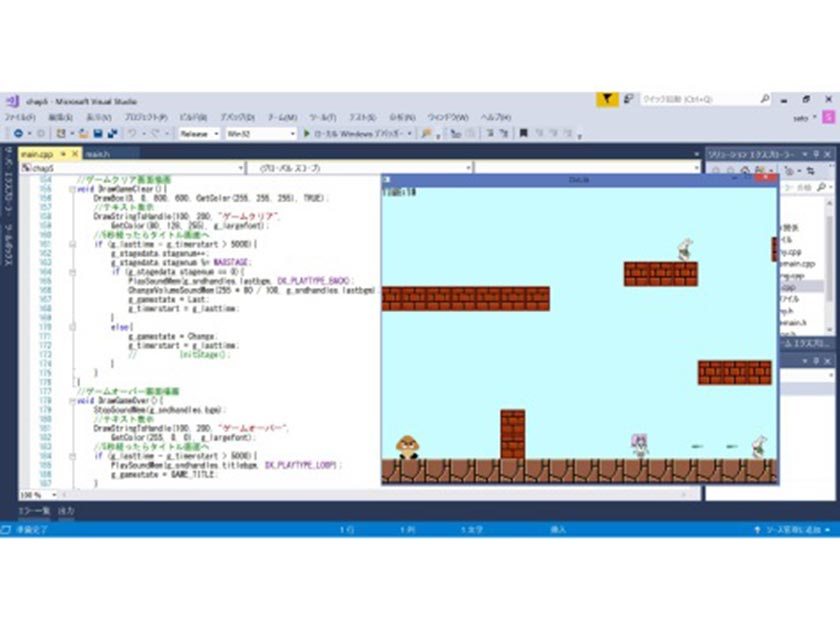Start the Local Windows Debugger

(x=354, y=133)
